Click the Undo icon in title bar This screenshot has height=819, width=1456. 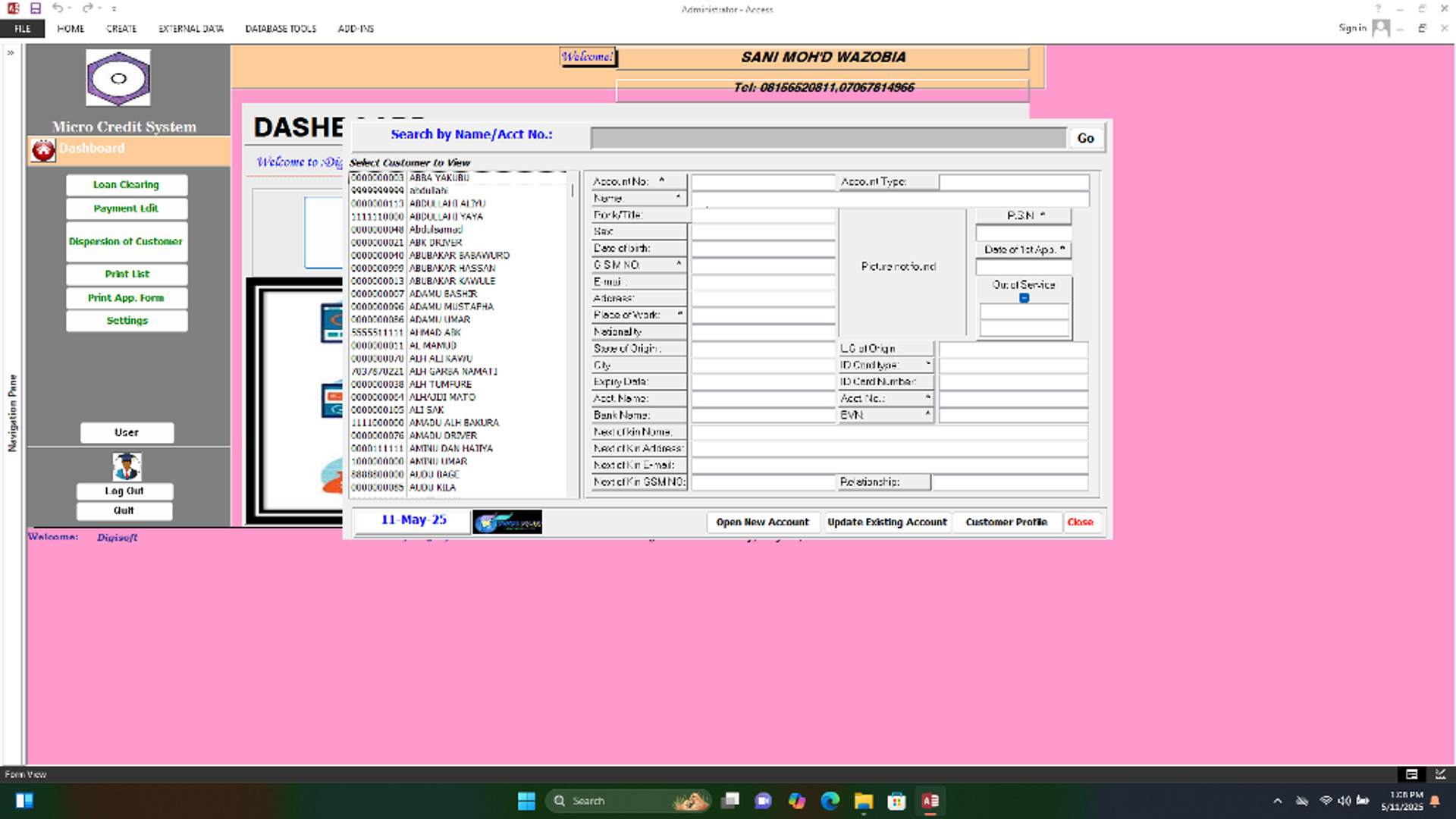pos(58,8)
